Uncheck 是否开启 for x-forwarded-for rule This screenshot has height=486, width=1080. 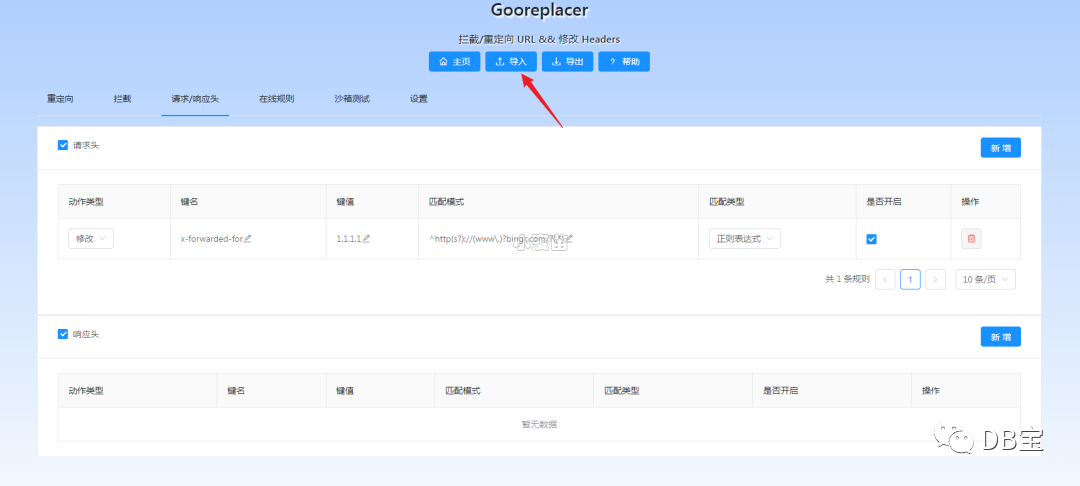[871, 239]
